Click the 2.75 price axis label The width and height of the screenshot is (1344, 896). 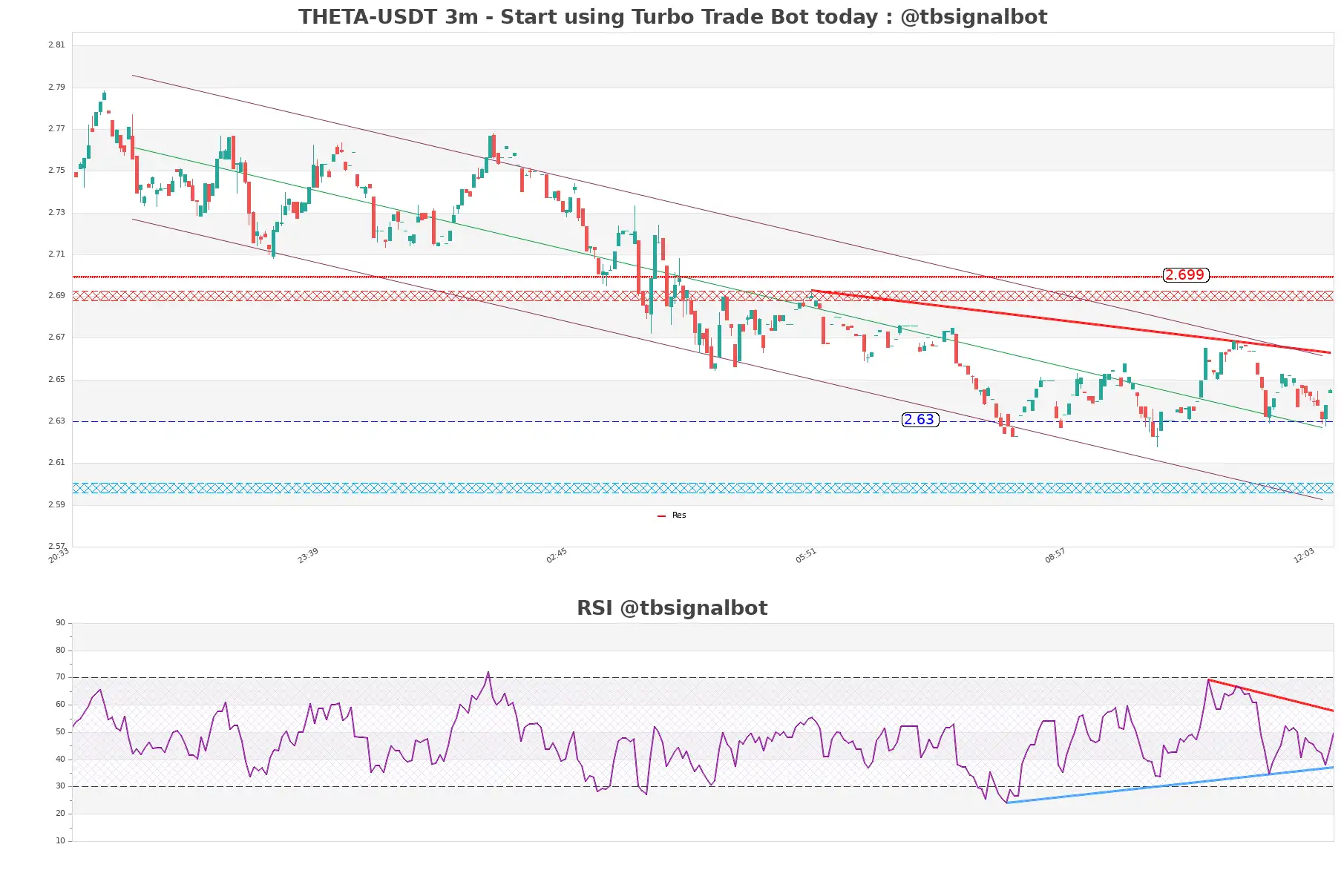(56, 171)
